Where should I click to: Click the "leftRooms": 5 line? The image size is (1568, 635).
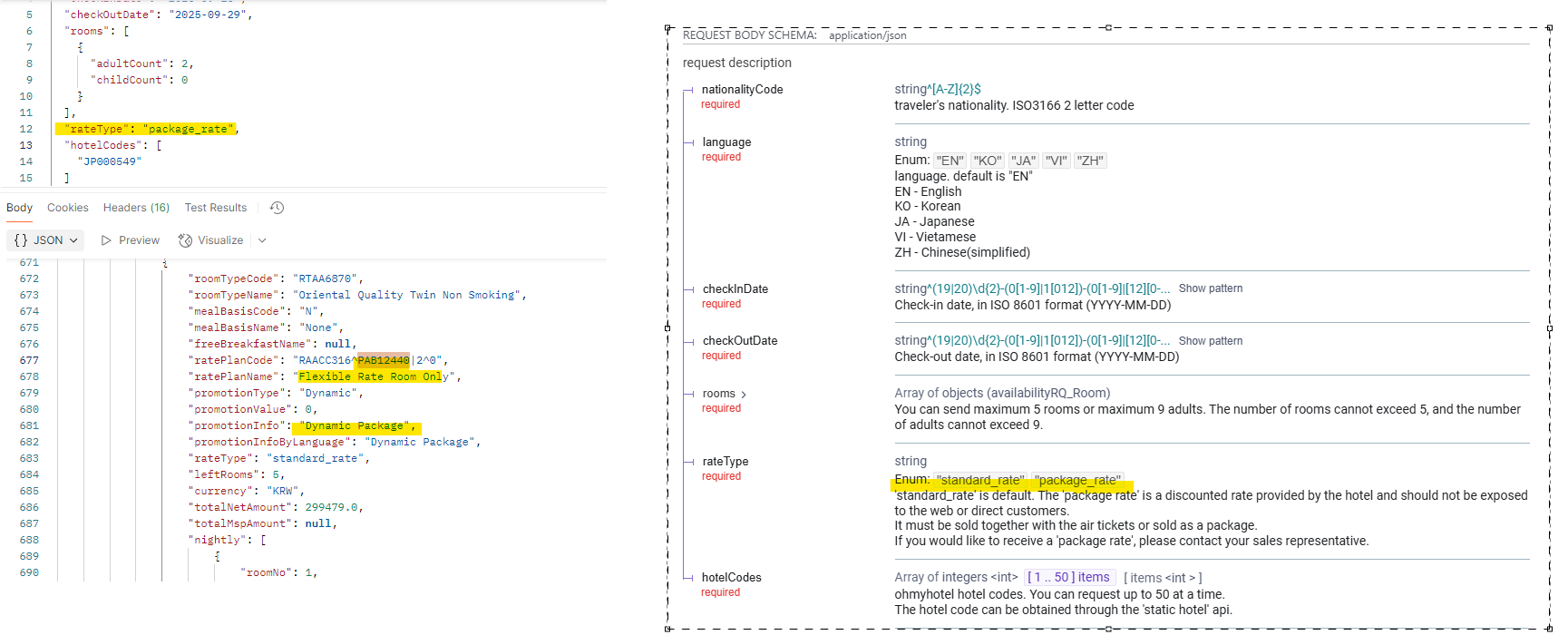[236, 474]
